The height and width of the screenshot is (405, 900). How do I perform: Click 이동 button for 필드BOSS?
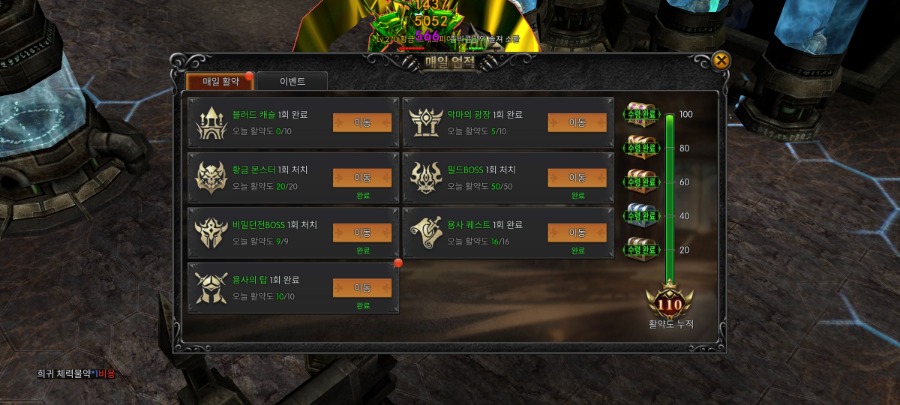coord(577,178)
